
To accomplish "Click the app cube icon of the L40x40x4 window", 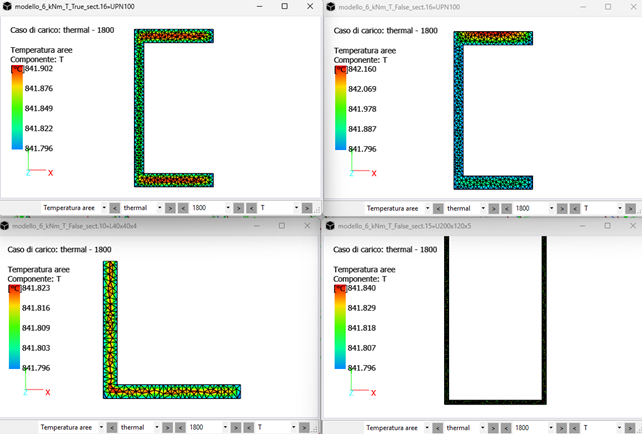I will click(7, 226).
